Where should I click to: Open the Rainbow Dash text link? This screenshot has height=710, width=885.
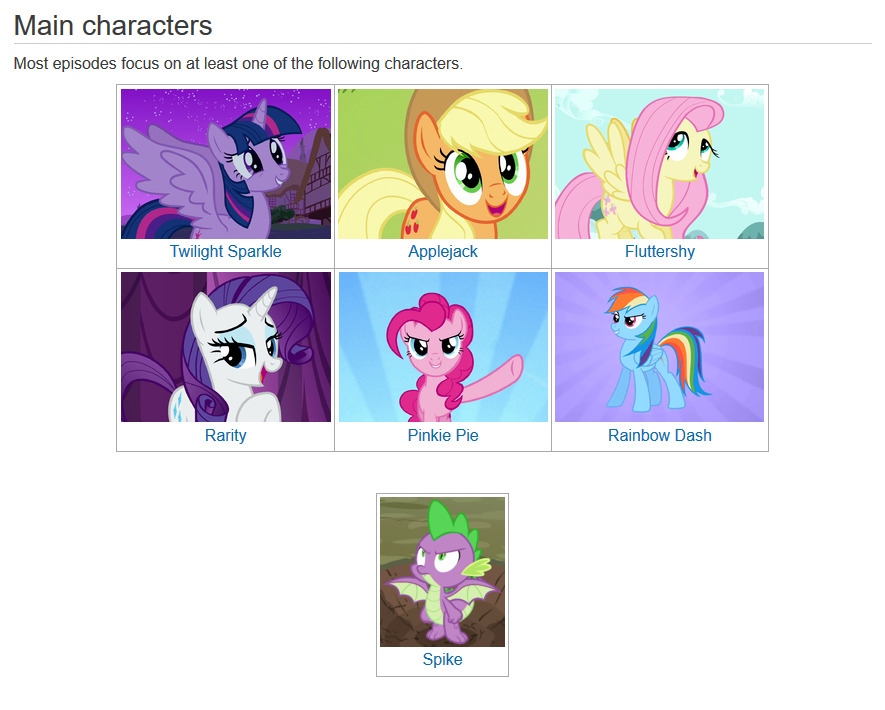pos(660,436)
